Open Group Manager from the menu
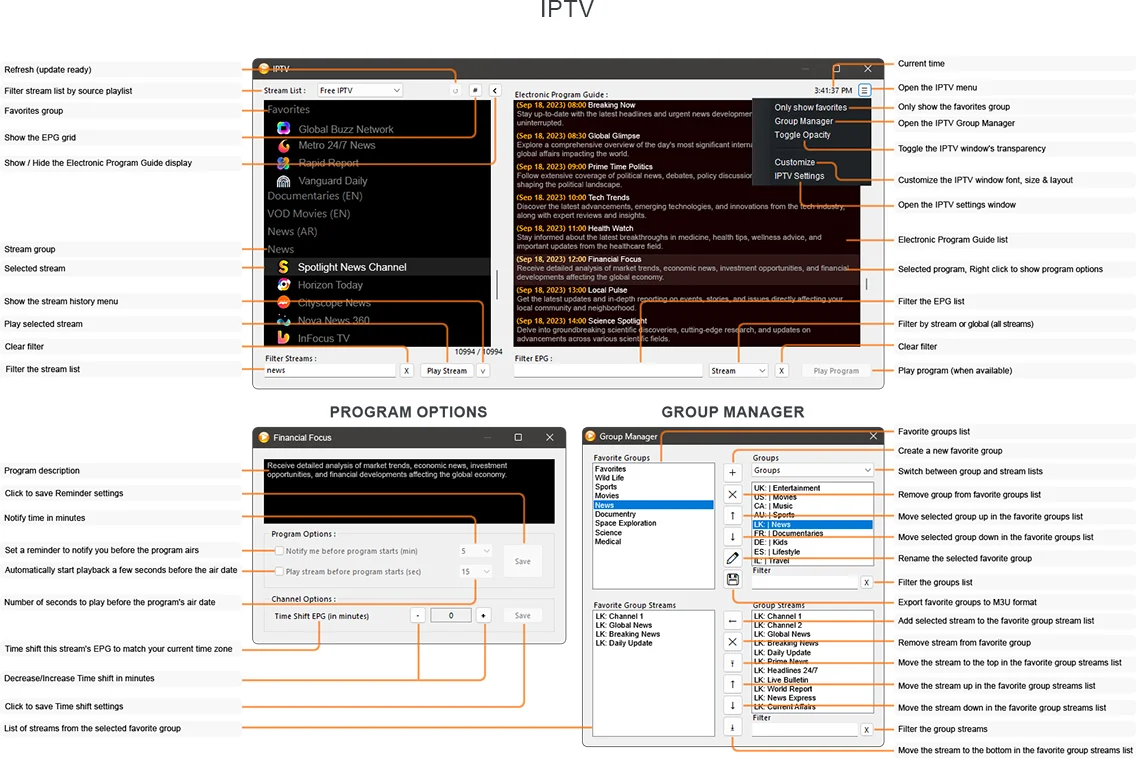The width and height of the screenshot is (1136, 758). click(803, 121)
